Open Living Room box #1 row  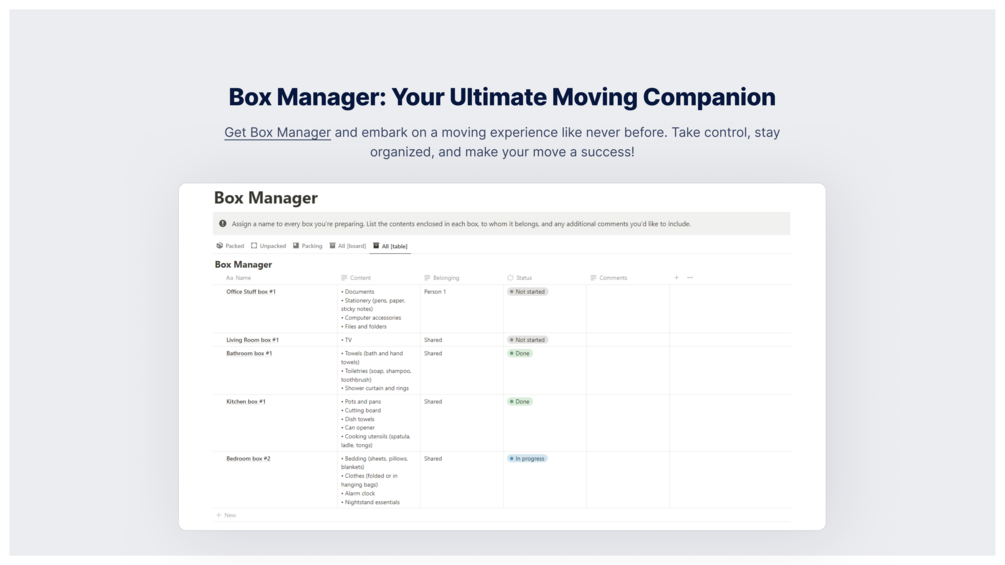coord(253,340)
